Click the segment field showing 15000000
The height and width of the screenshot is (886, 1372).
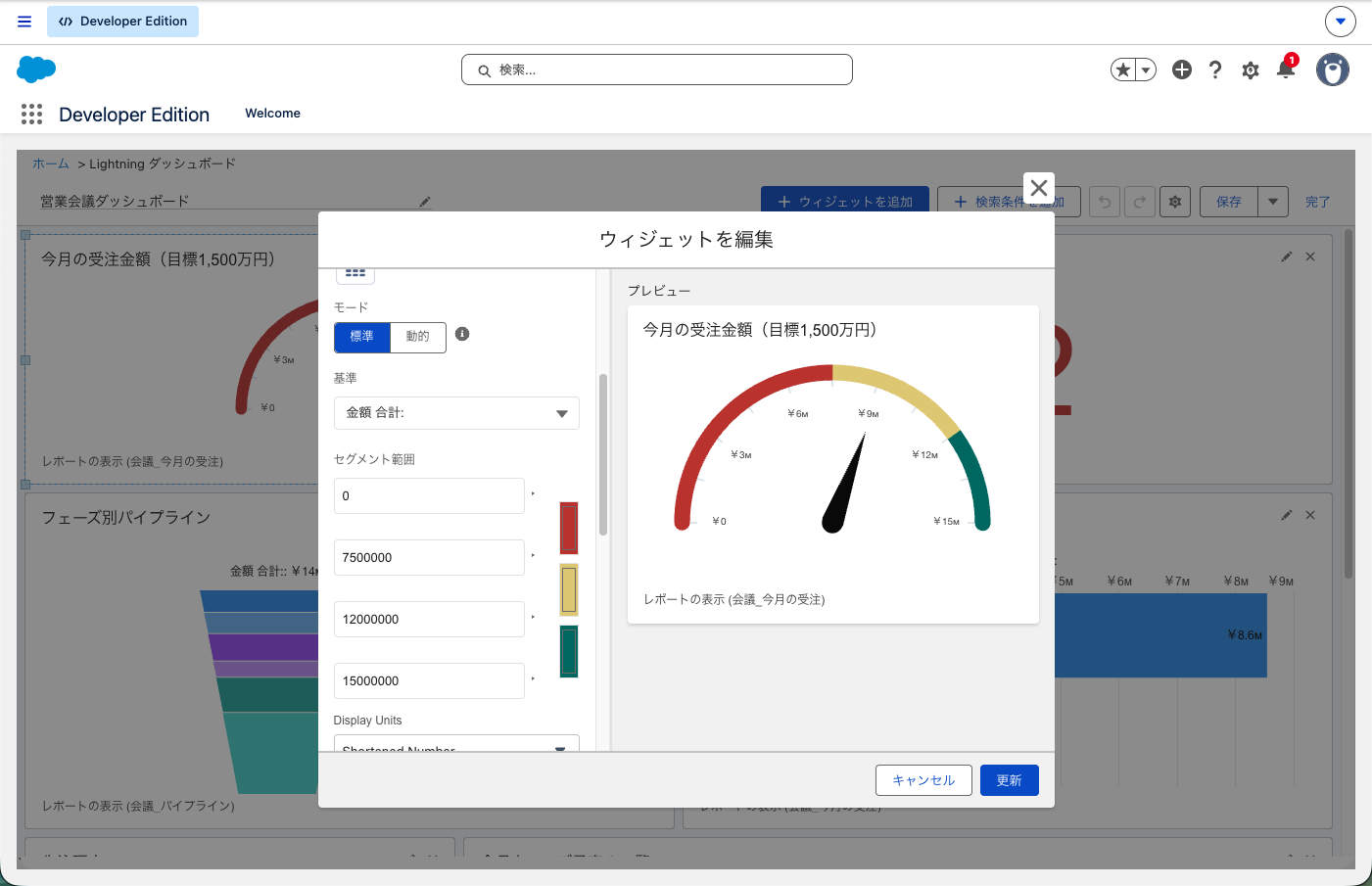(429, 681)
